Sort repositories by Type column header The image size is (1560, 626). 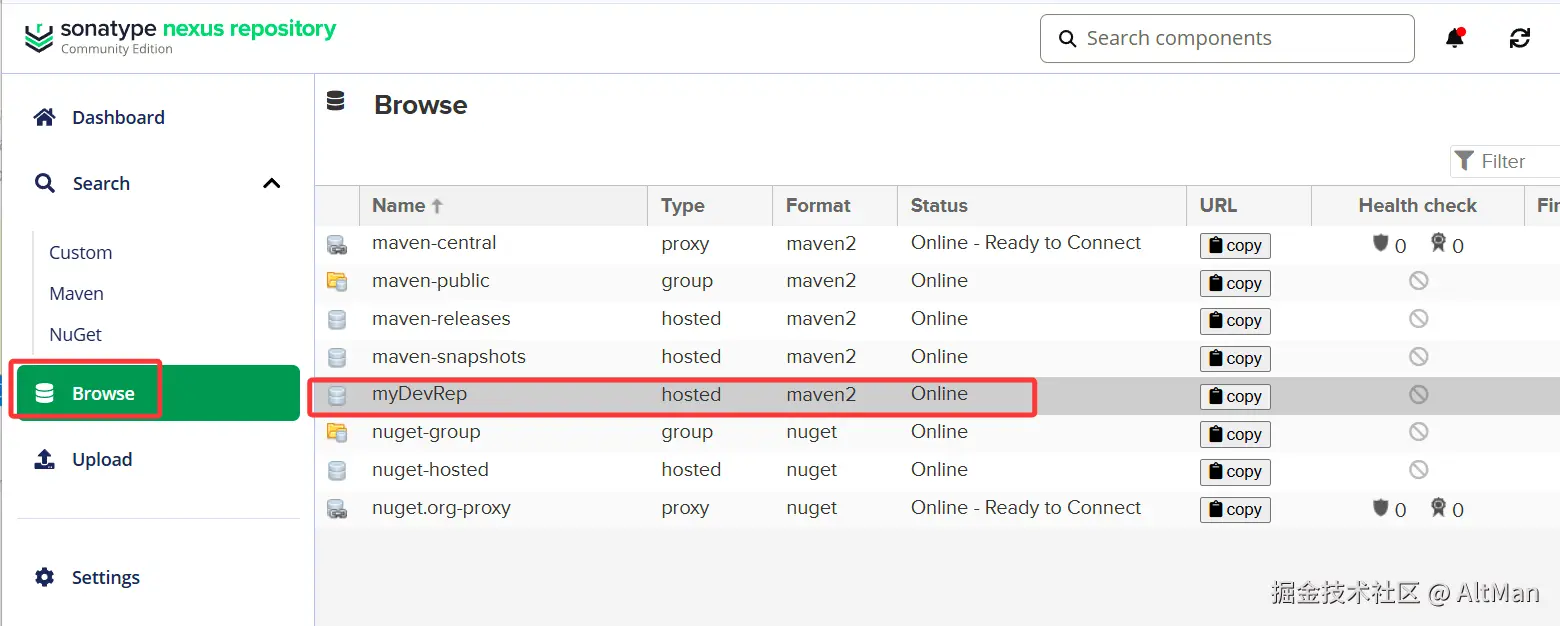click(x=683, y=206)
